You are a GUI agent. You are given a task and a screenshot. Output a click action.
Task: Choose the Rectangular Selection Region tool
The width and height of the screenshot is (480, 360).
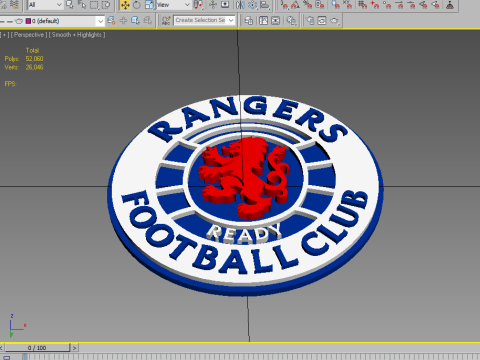[94, 5]
